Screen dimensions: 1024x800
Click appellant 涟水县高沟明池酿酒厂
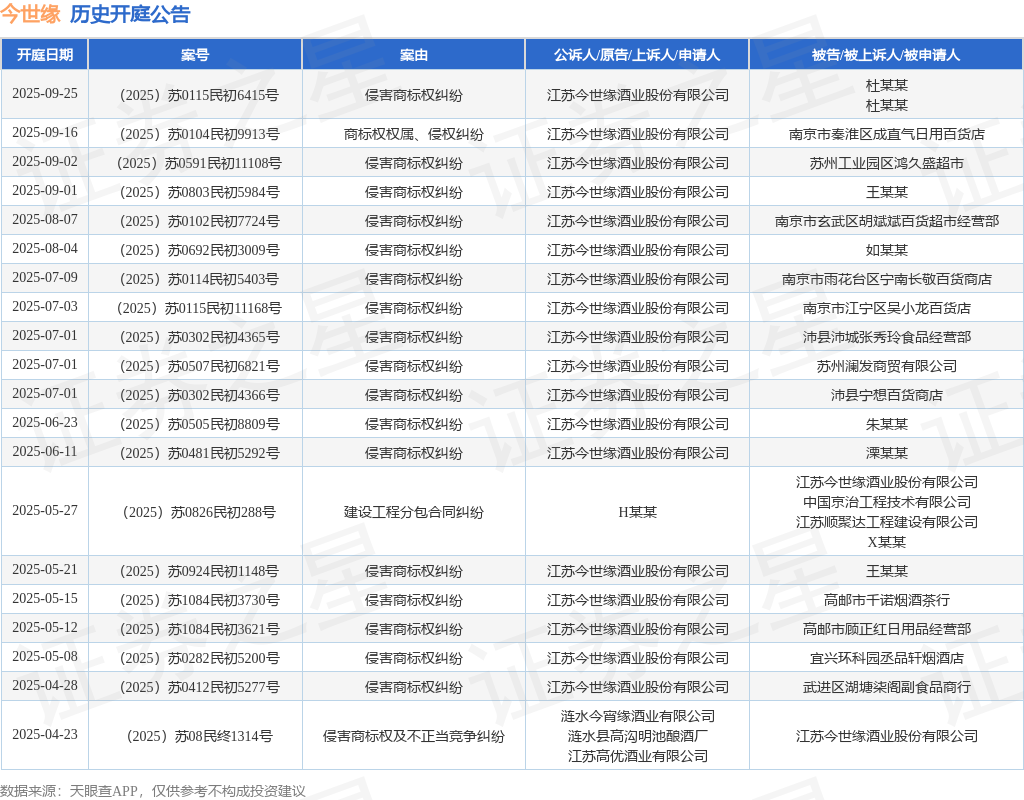tap(637, 737)
